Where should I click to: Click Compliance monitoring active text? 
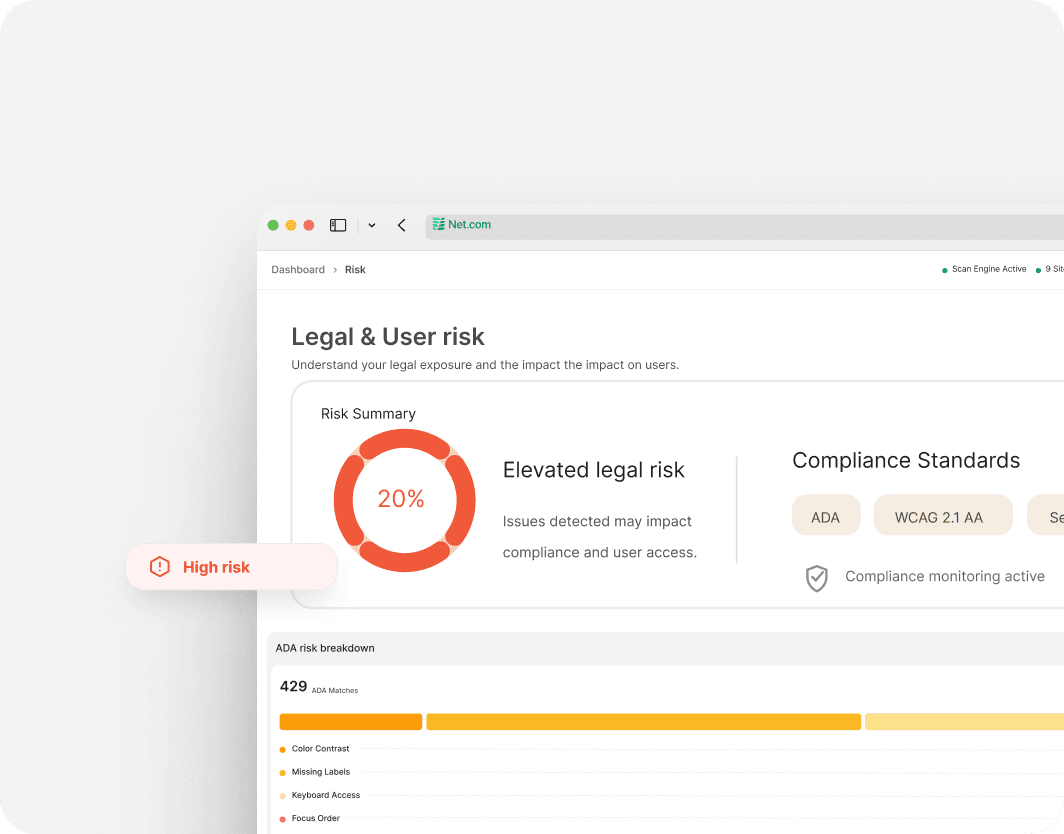tap(945, 576)
